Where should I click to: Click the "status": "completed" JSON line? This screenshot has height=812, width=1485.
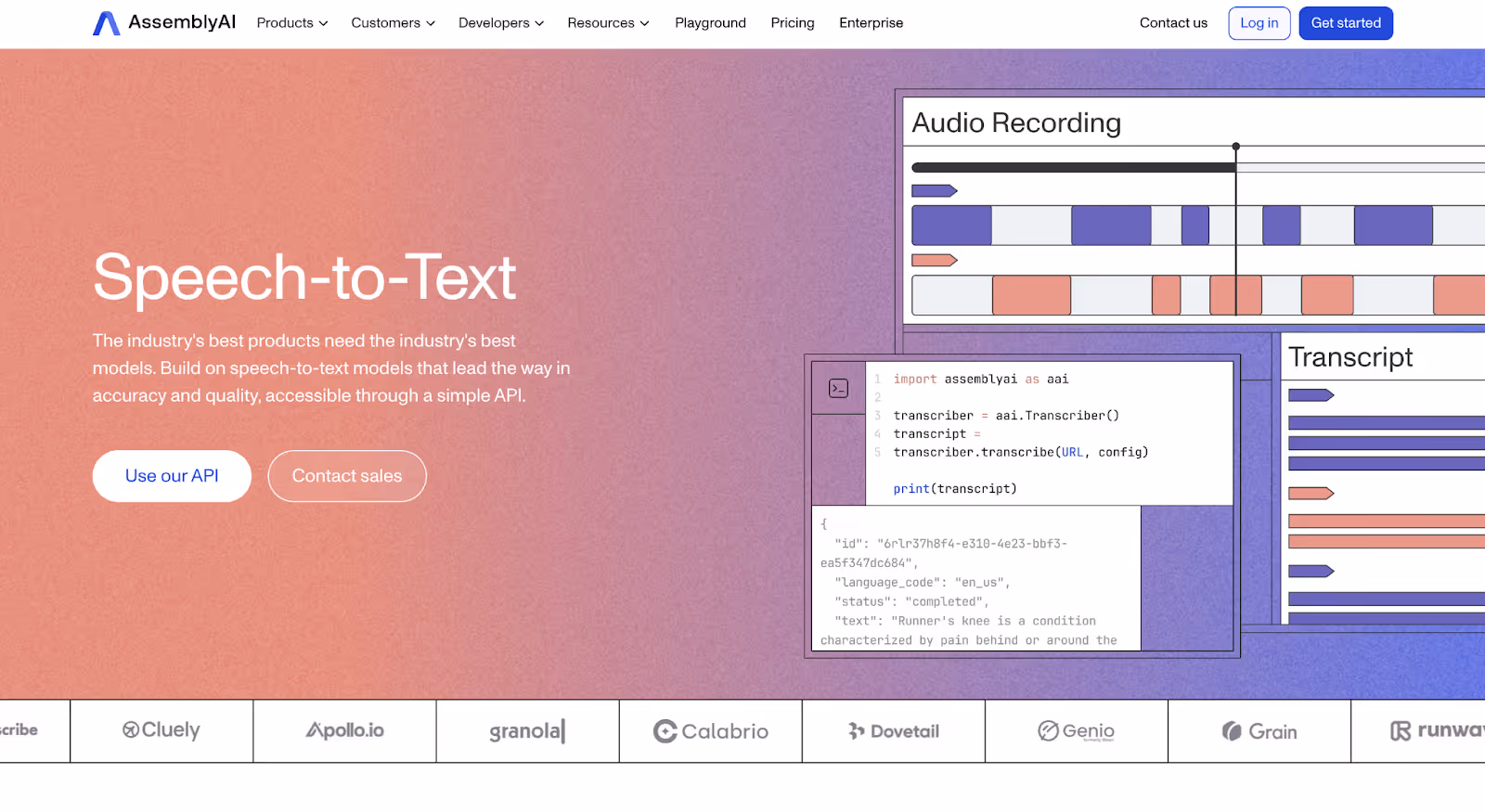coord(911,602)
